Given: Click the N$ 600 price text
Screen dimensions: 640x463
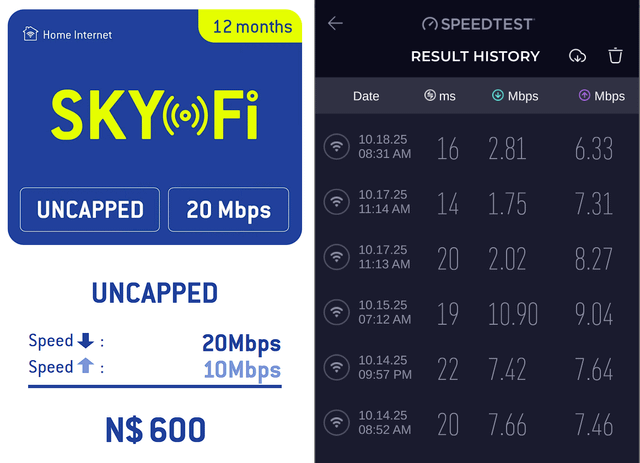Looking at the screenshot, I should click(x=155, y=430).
